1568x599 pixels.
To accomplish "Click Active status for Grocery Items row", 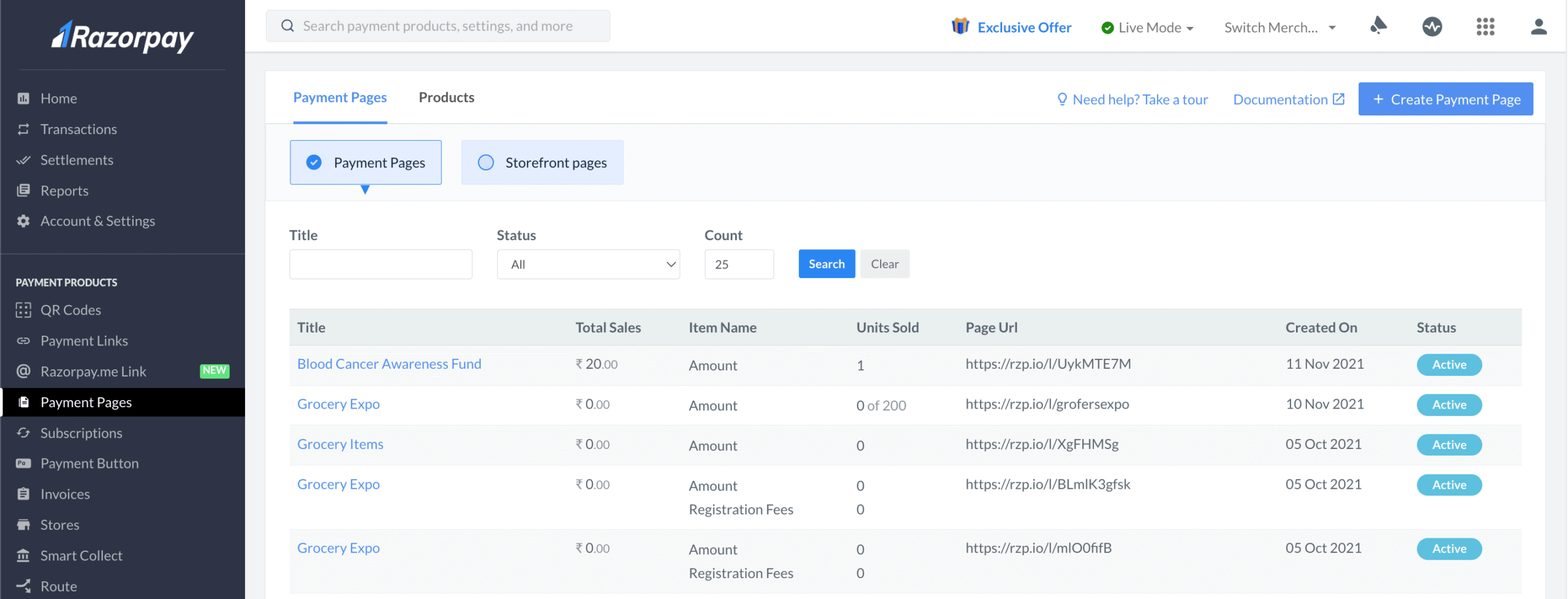I will (1449, 445).
